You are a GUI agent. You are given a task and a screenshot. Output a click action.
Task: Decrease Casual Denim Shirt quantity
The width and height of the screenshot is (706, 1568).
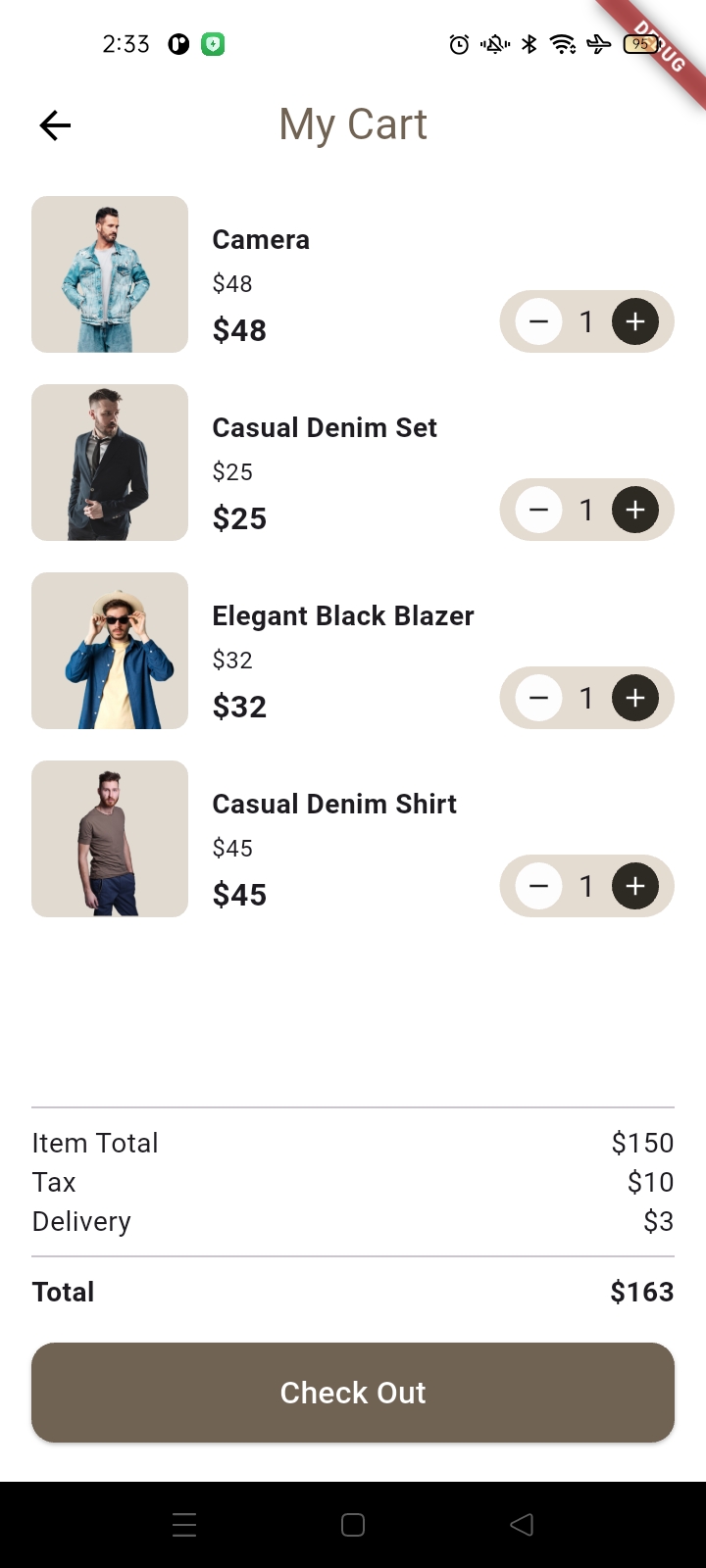pos(538,886)
